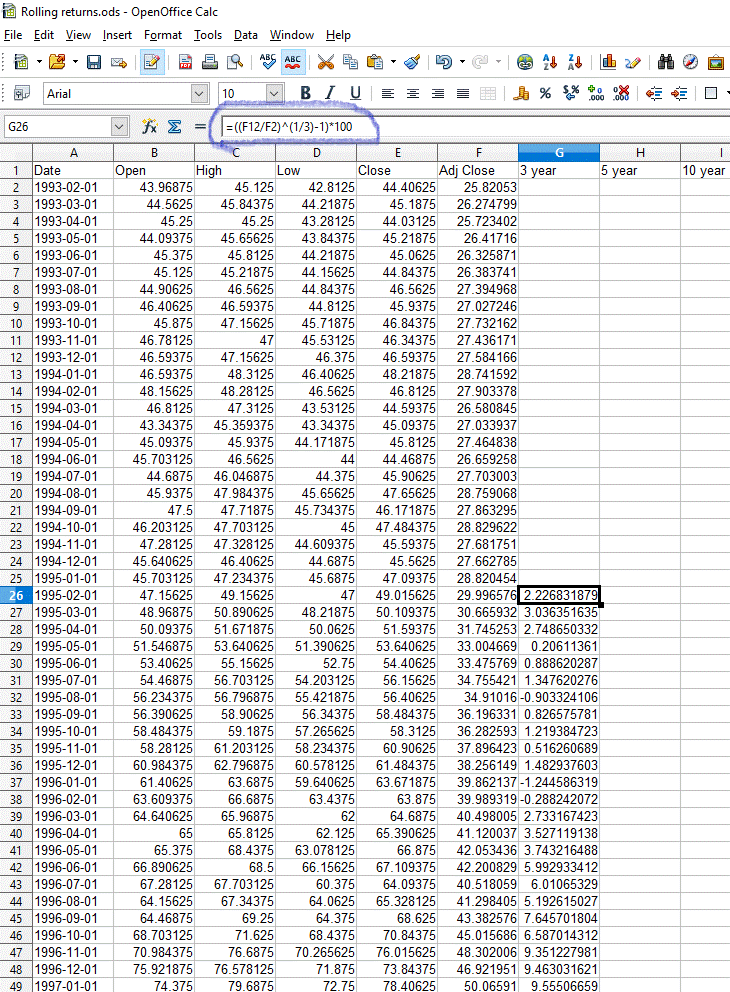Click the Hyperlink globe icon

(x=525, y=61)
